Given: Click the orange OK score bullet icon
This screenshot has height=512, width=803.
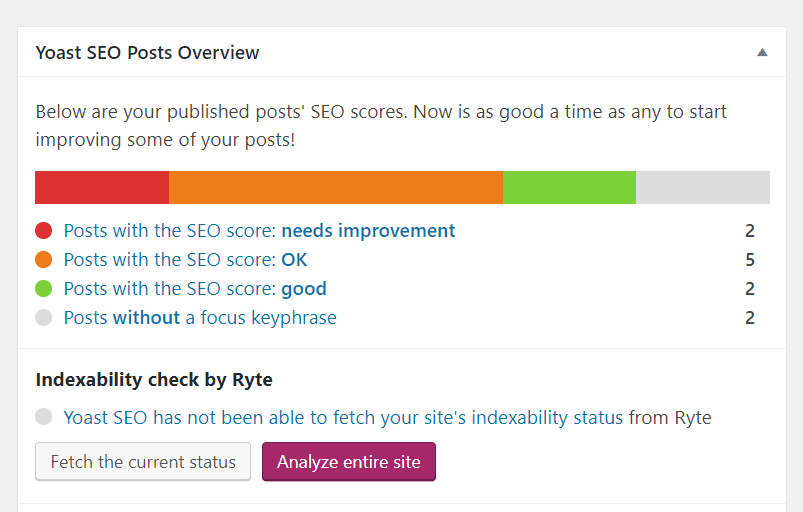Looking at the screenshot, I should tap(44, 260).
